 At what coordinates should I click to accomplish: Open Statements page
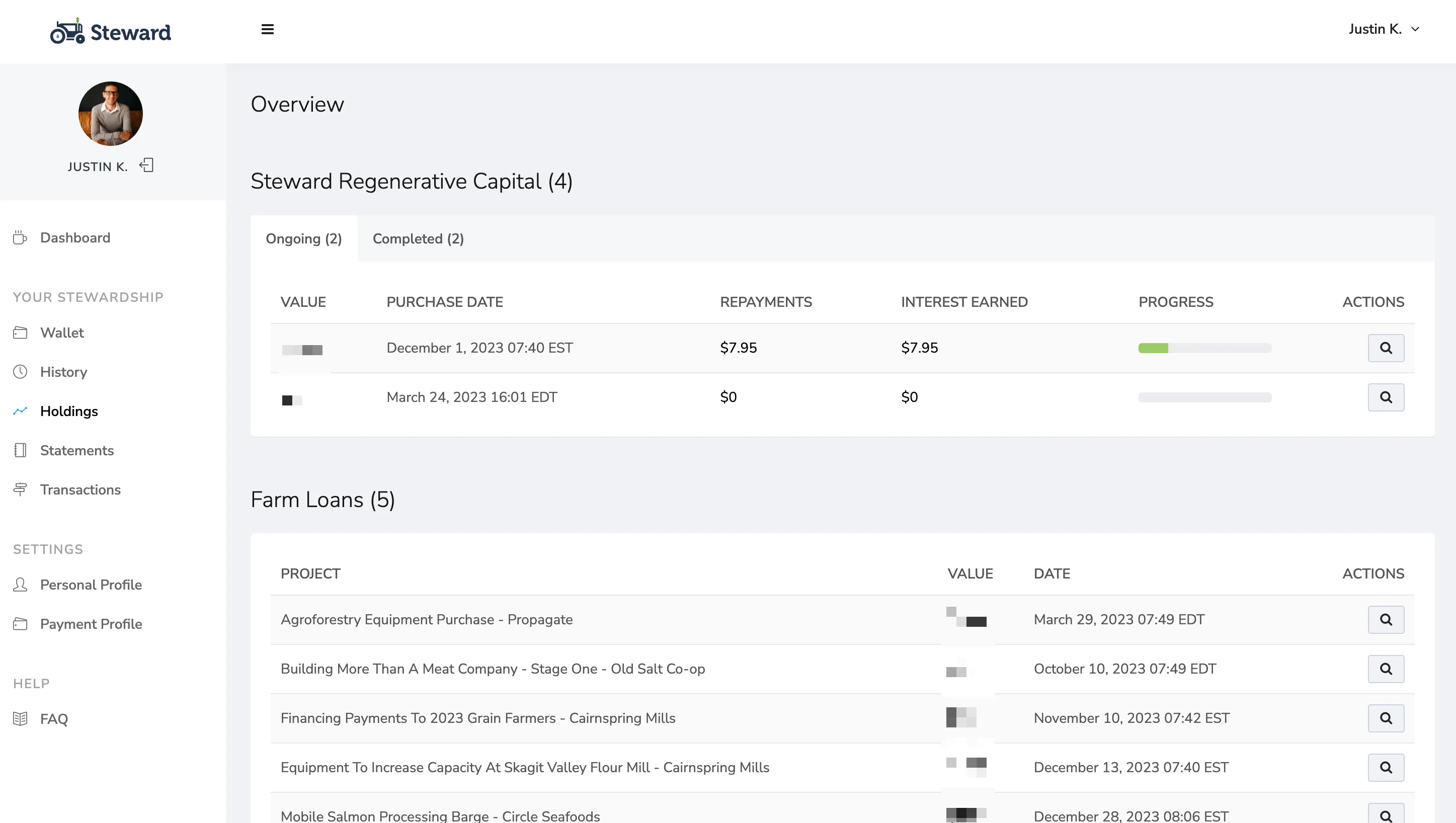pyautogui.click(x=77, y=451)
